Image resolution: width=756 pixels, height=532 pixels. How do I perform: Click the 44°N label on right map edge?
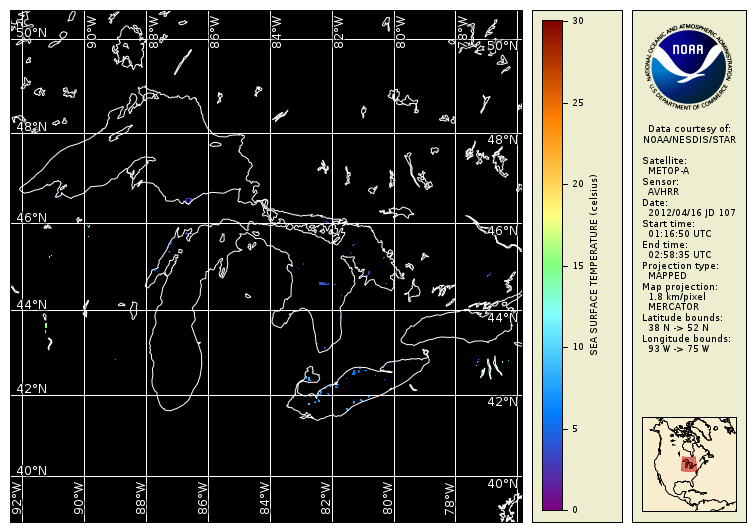pos(502,317)
